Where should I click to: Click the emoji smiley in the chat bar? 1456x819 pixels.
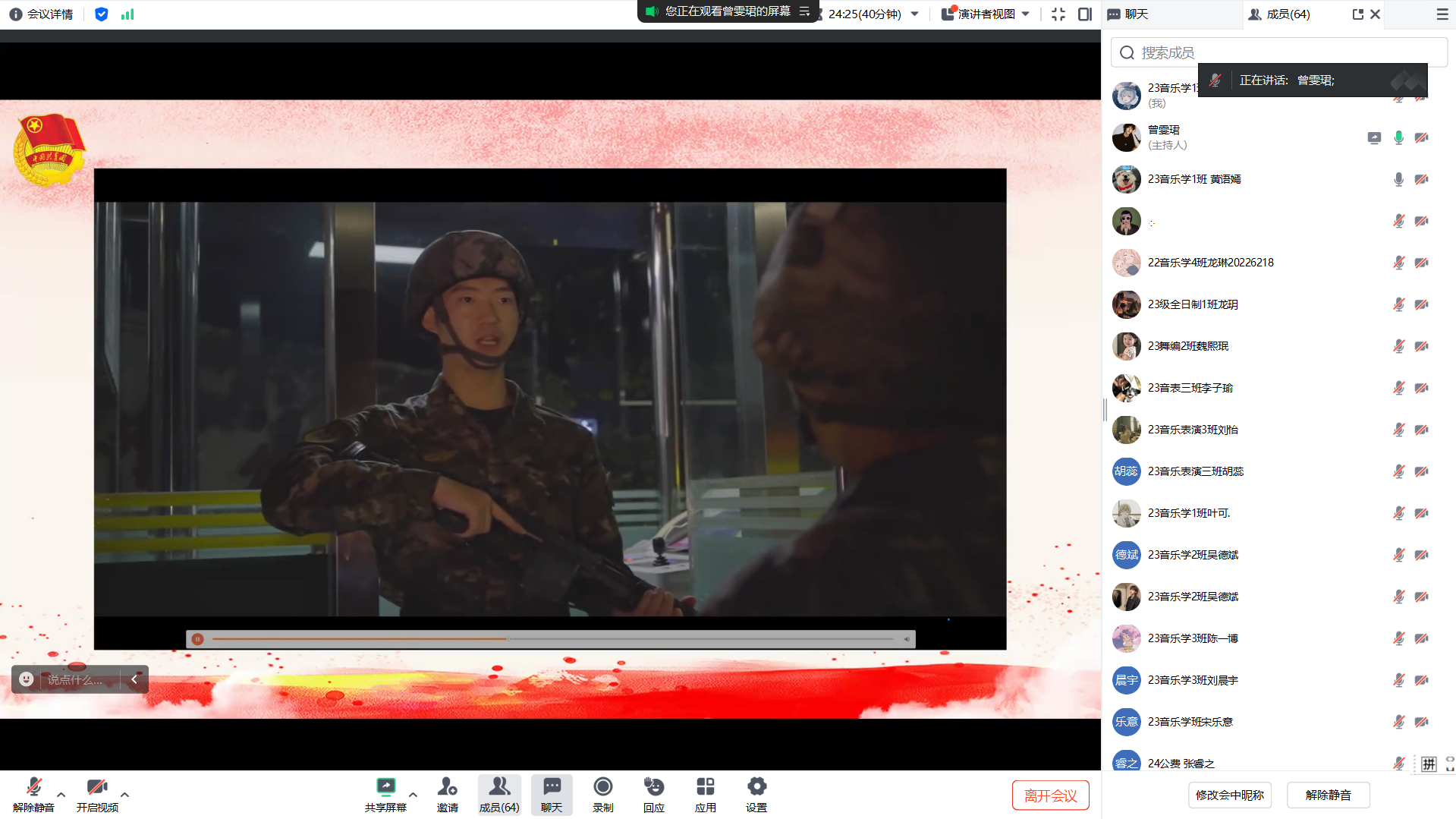click(27, 679)
